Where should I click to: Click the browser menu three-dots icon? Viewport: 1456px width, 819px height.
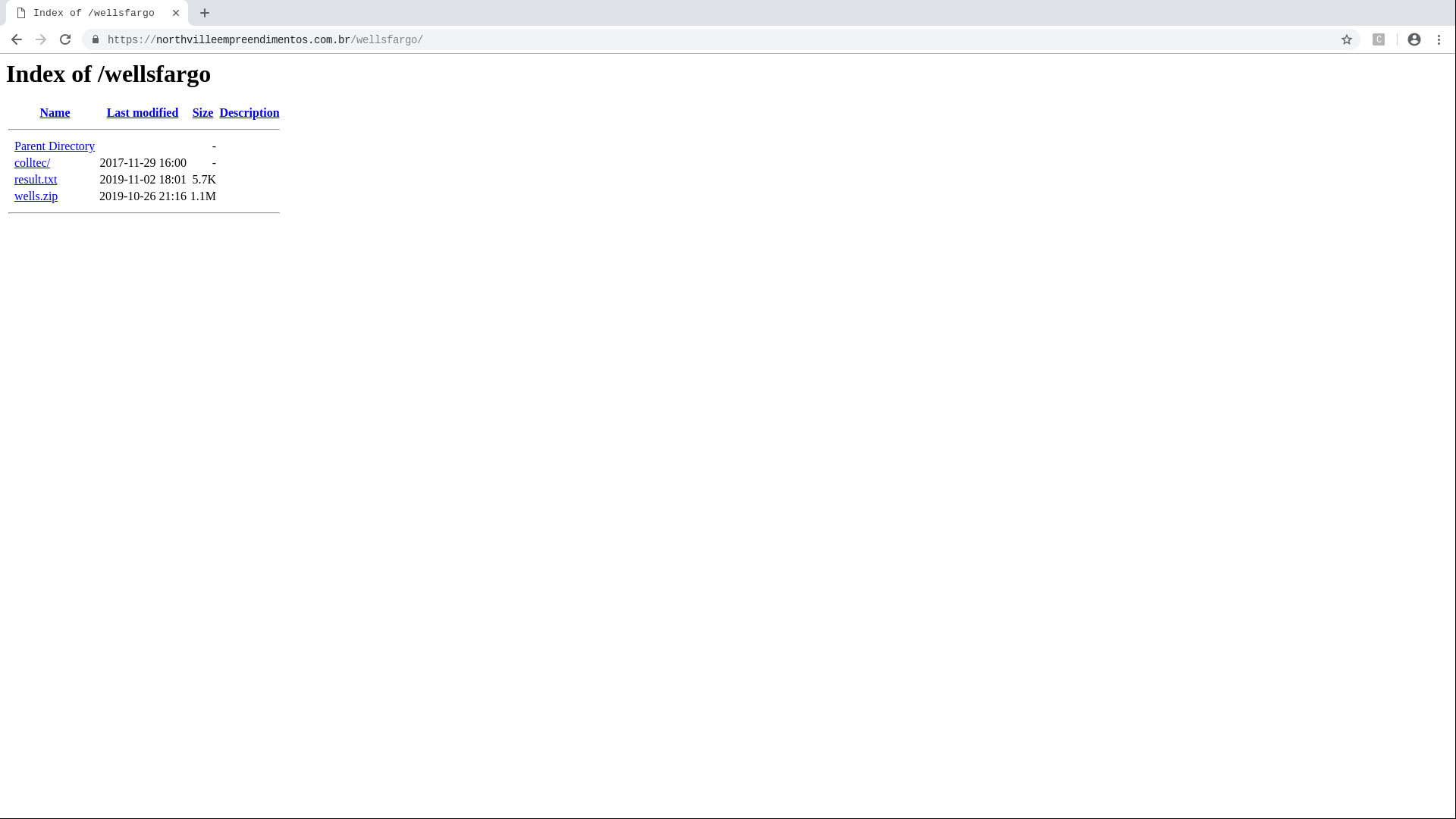tap(1439, 39)
